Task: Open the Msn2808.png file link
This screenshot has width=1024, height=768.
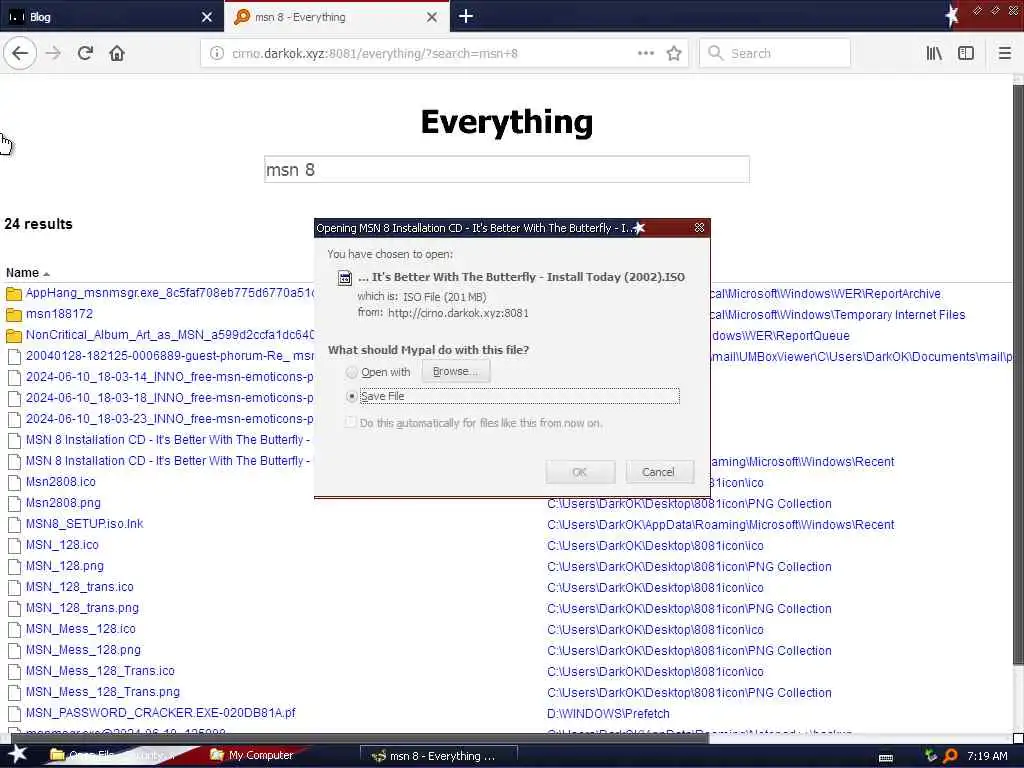Action: click(x=63, y=503)
